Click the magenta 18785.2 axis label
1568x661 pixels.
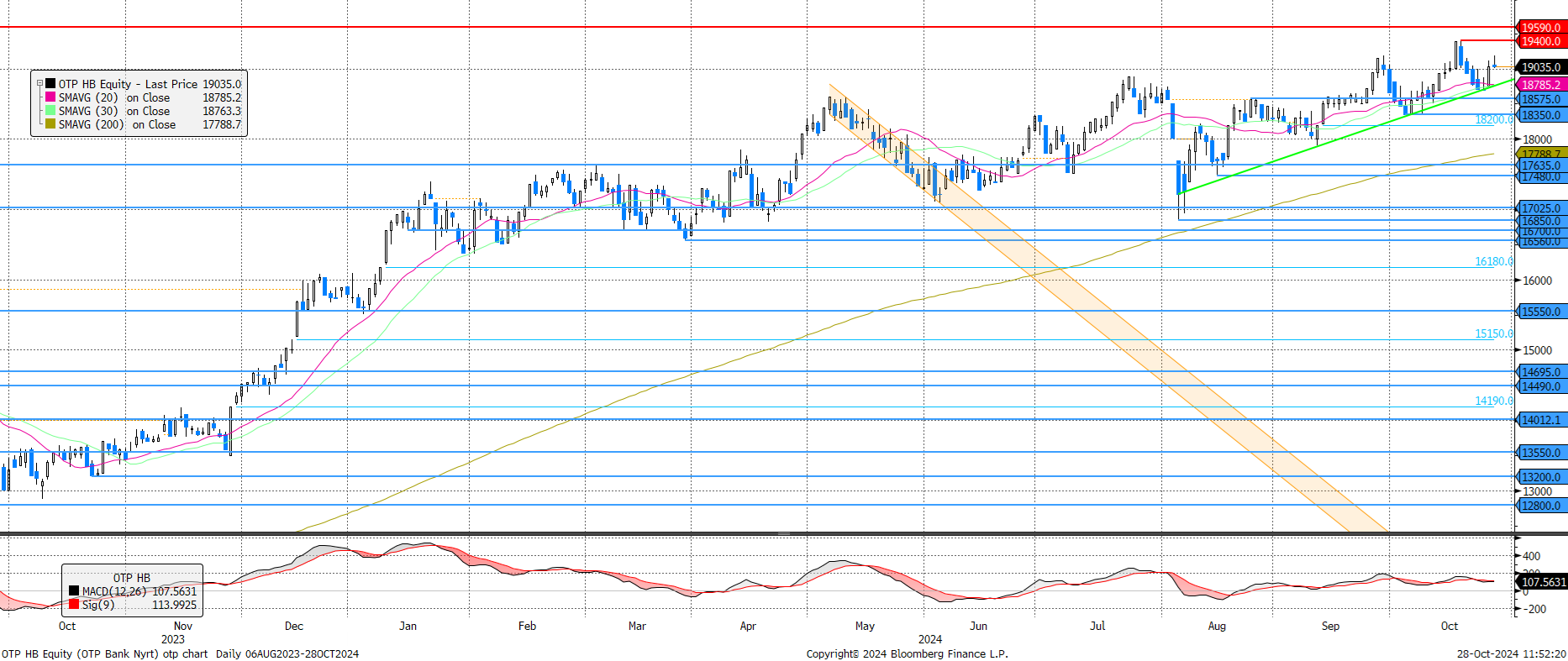(x=1541, y=85)
